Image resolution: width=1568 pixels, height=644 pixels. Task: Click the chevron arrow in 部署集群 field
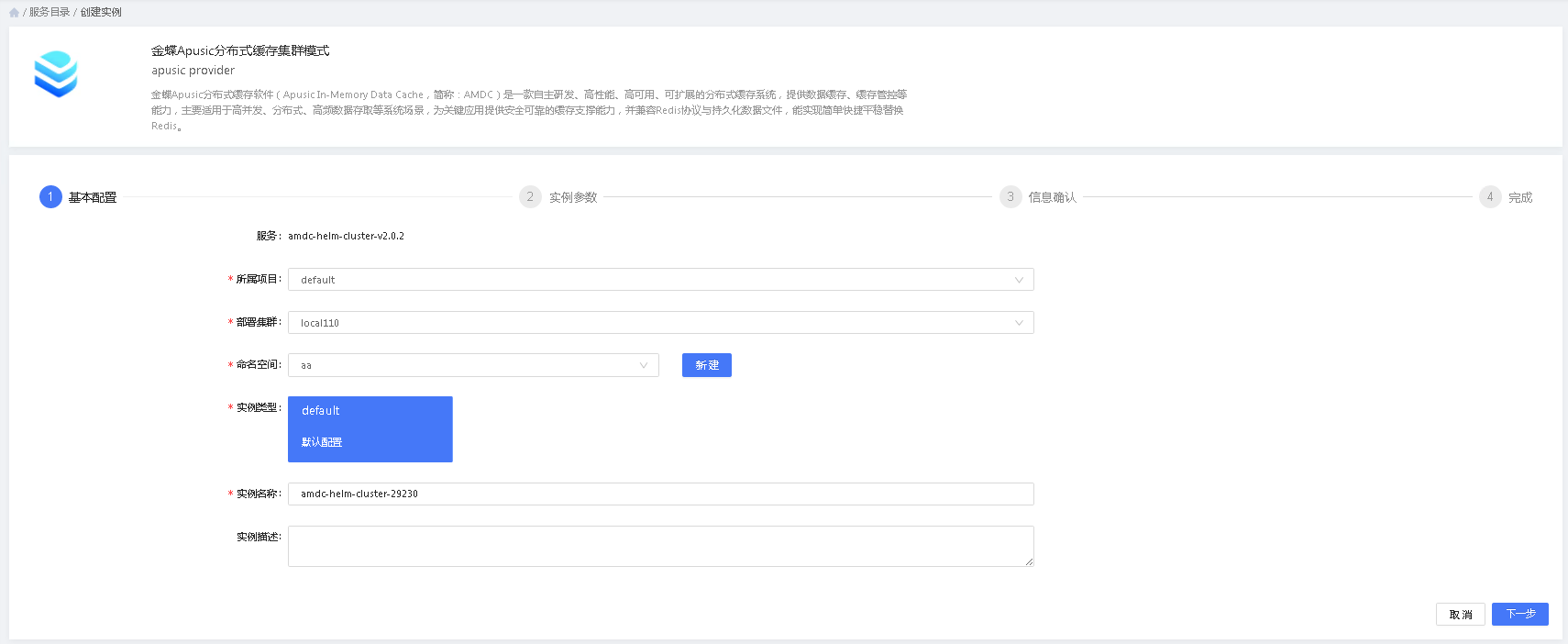pyautogui.click(x=1019, y=323)
